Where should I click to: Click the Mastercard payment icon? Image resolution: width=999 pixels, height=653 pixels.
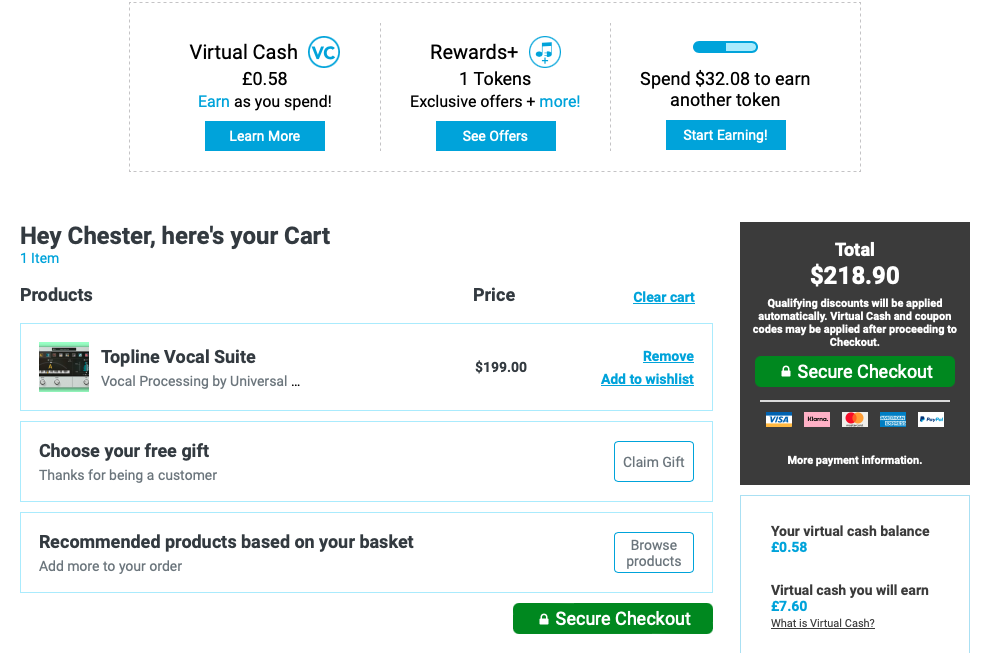[x=854, y=419]
